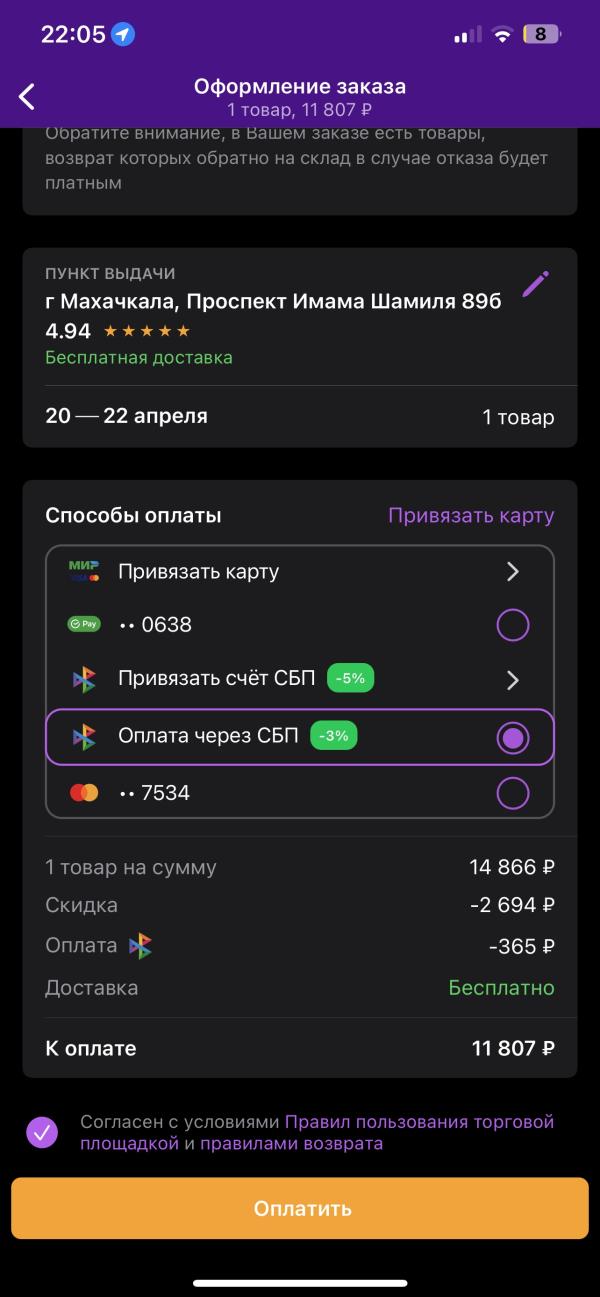
Task: Tap purple "Привязать карту" link at top
Action: click(470, 516)
